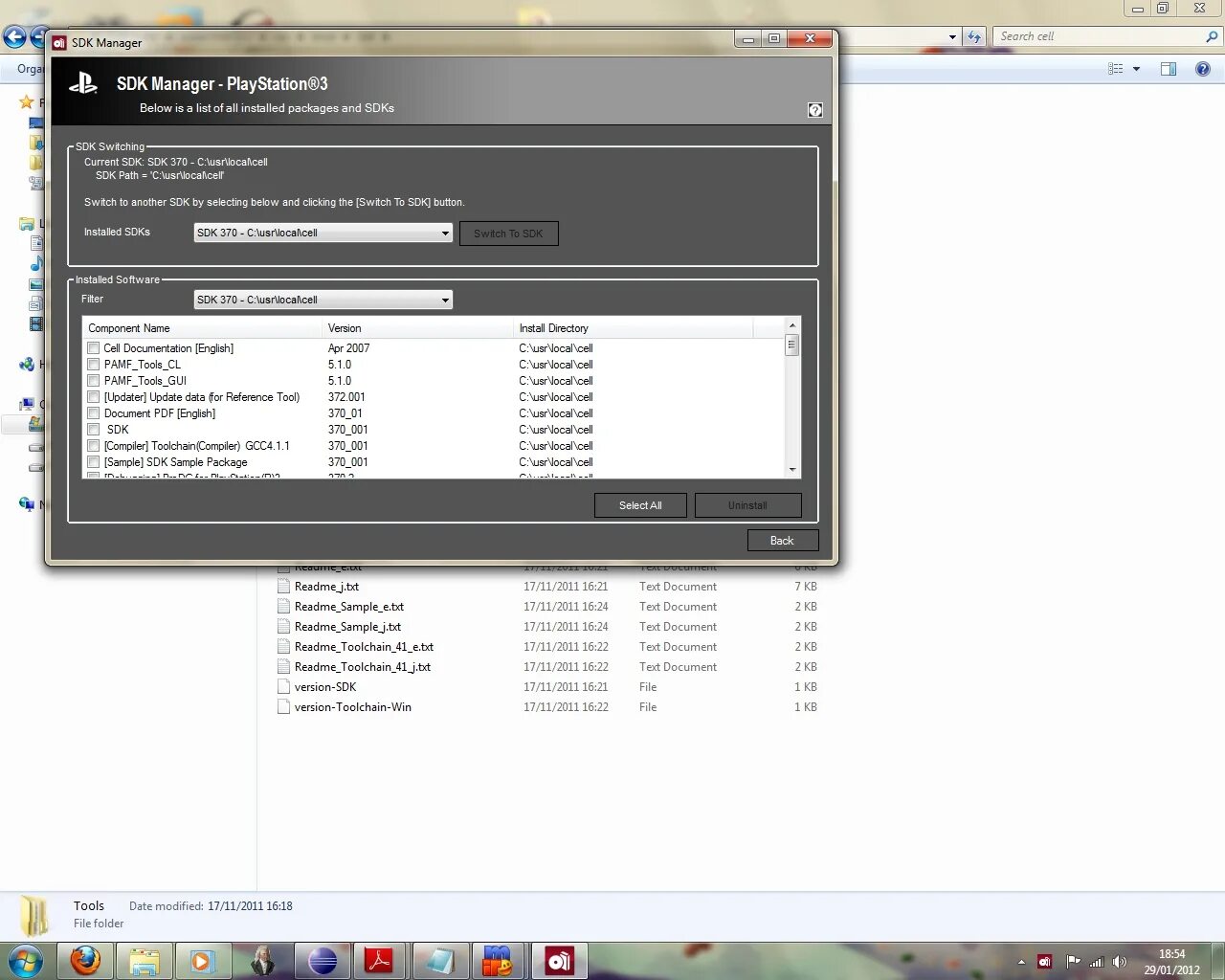Open the media player taskbar icon

point(203,960)
